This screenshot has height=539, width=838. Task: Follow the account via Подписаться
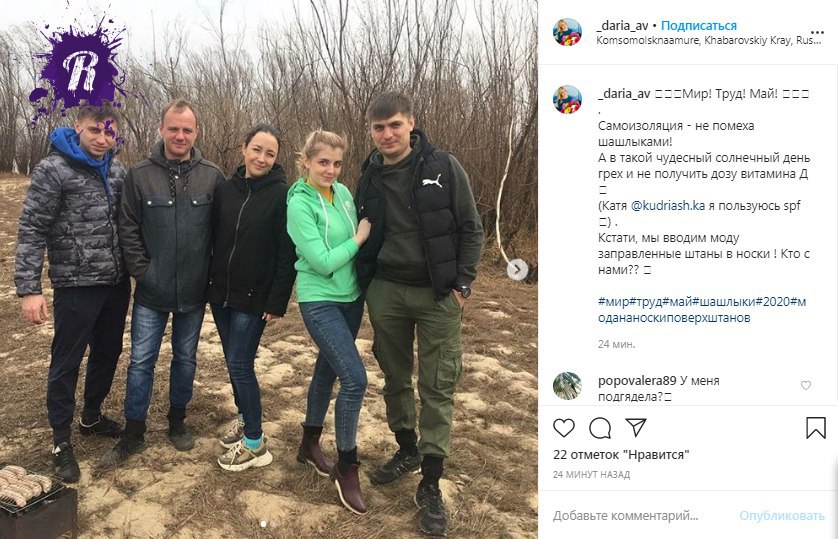[699, 26]
